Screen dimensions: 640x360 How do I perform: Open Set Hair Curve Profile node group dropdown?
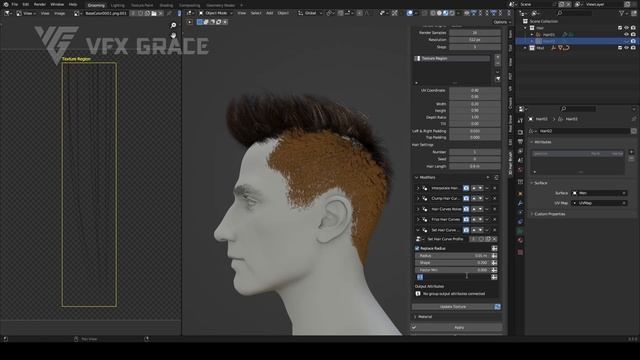point(419,239)
